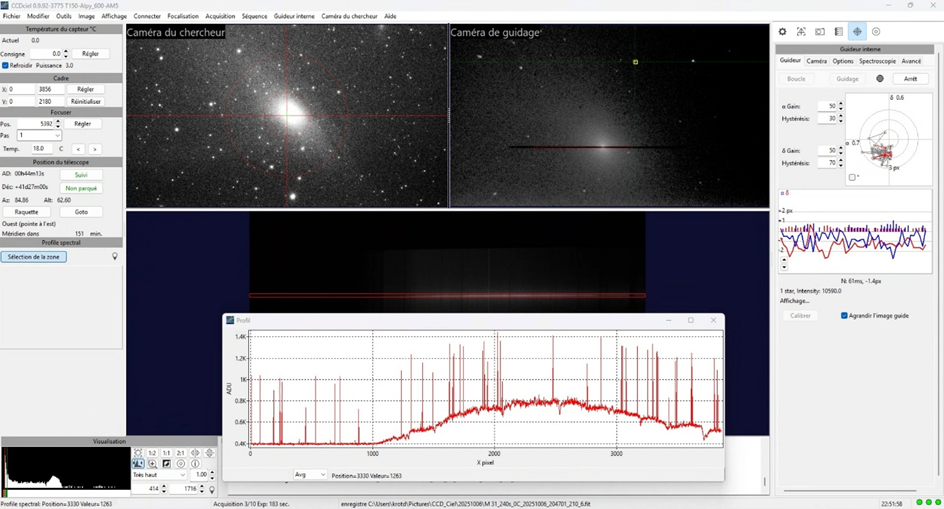The image size is (944, 509).
Task: Adjust the α Gain spinner arrows
Action: click(x=840, y=107)
